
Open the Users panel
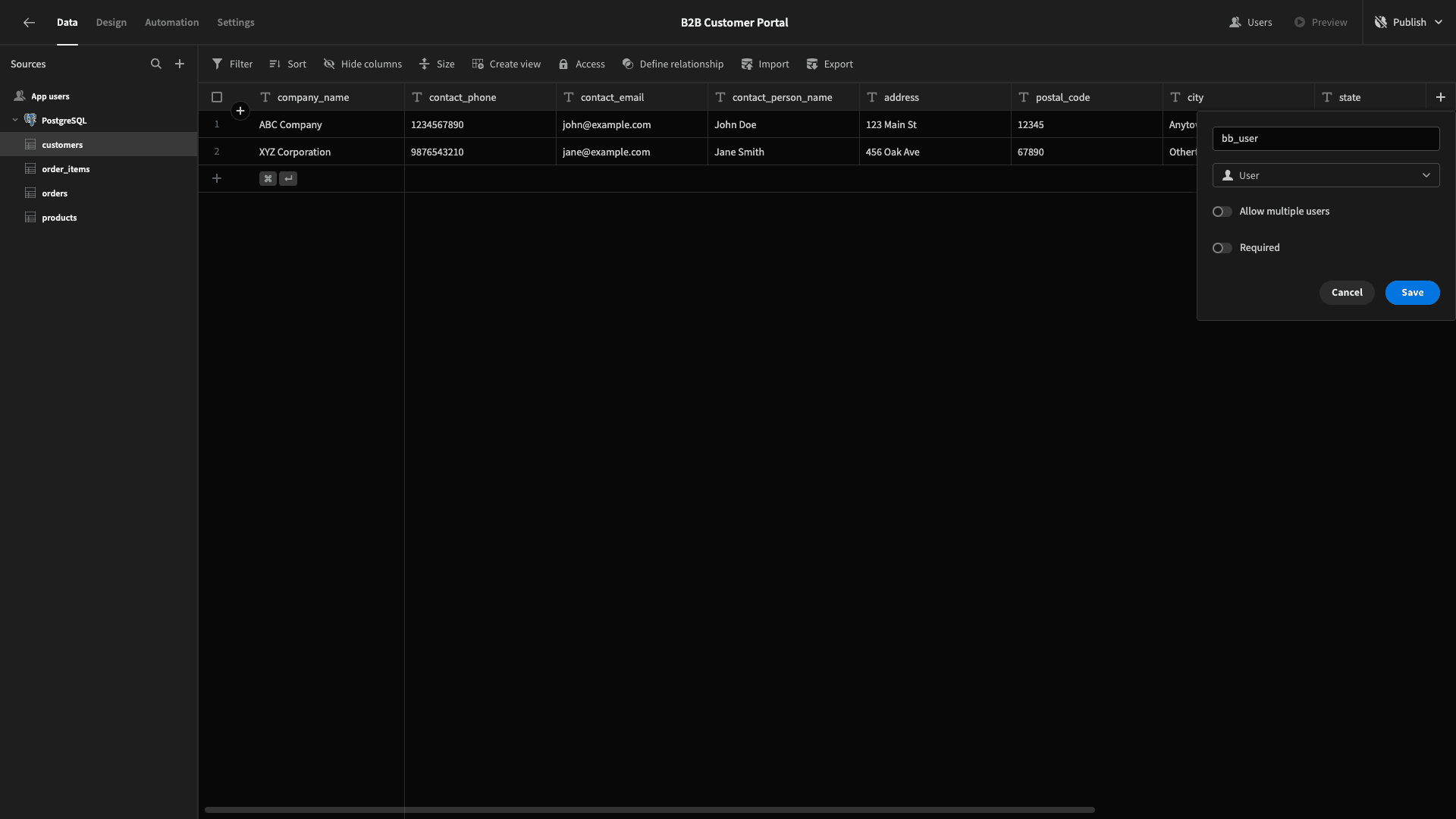1250,22
